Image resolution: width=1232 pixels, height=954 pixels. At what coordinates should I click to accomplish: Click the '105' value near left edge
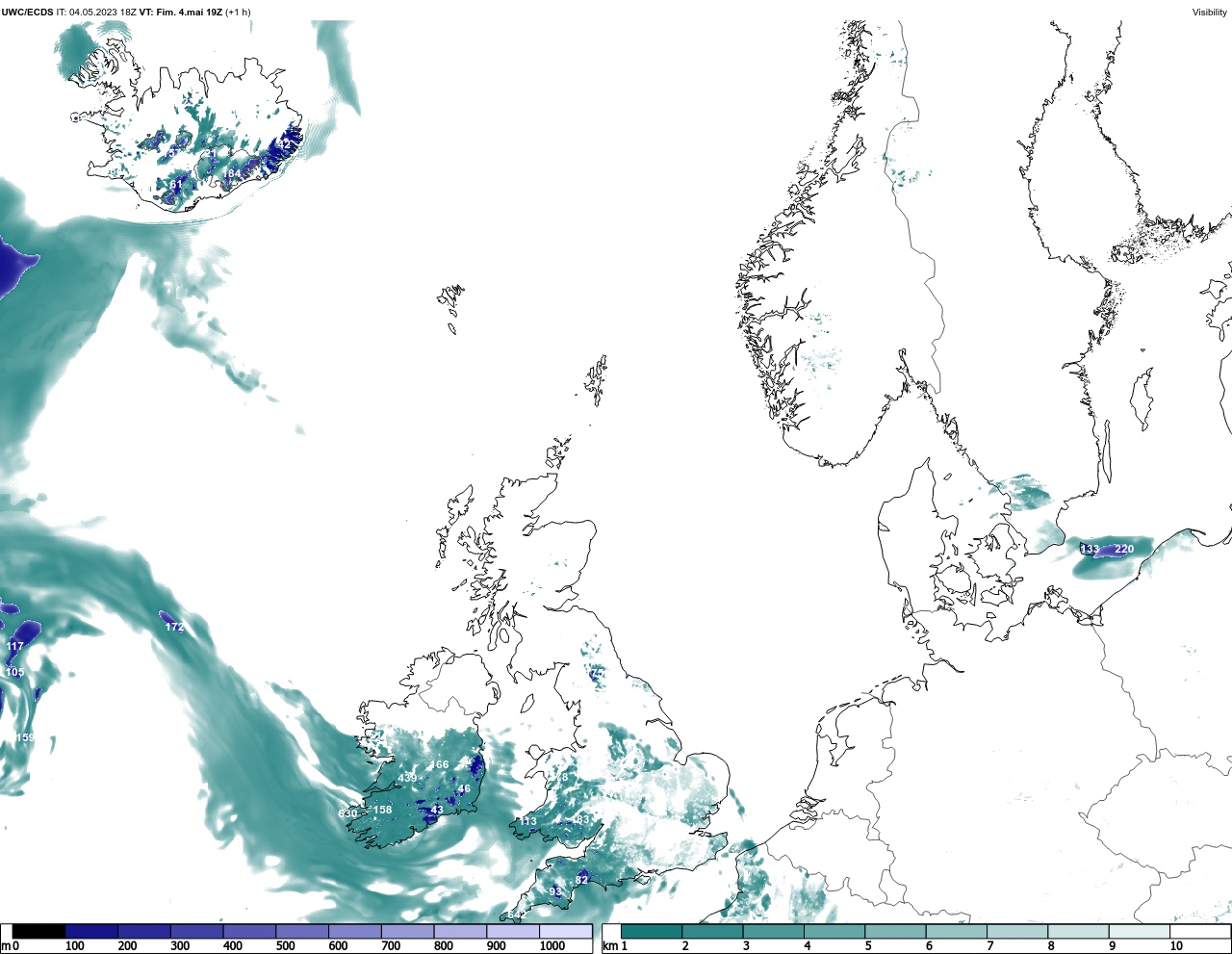tap(15, 672)
